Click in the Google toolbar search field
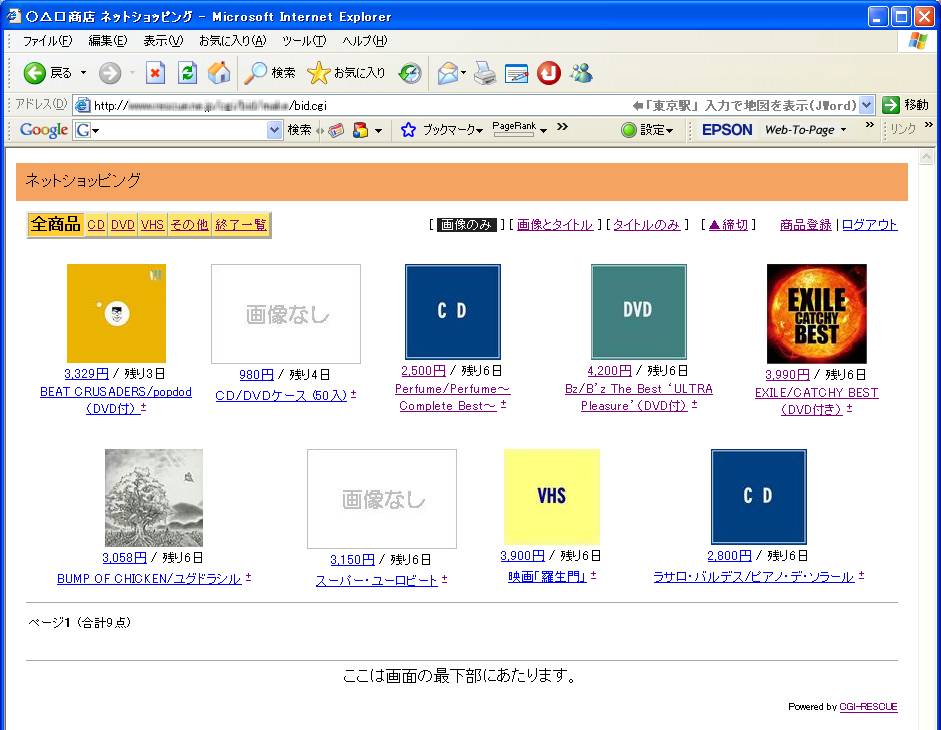Viewport: 941px width, 730px height. click(x=179, y=130)
